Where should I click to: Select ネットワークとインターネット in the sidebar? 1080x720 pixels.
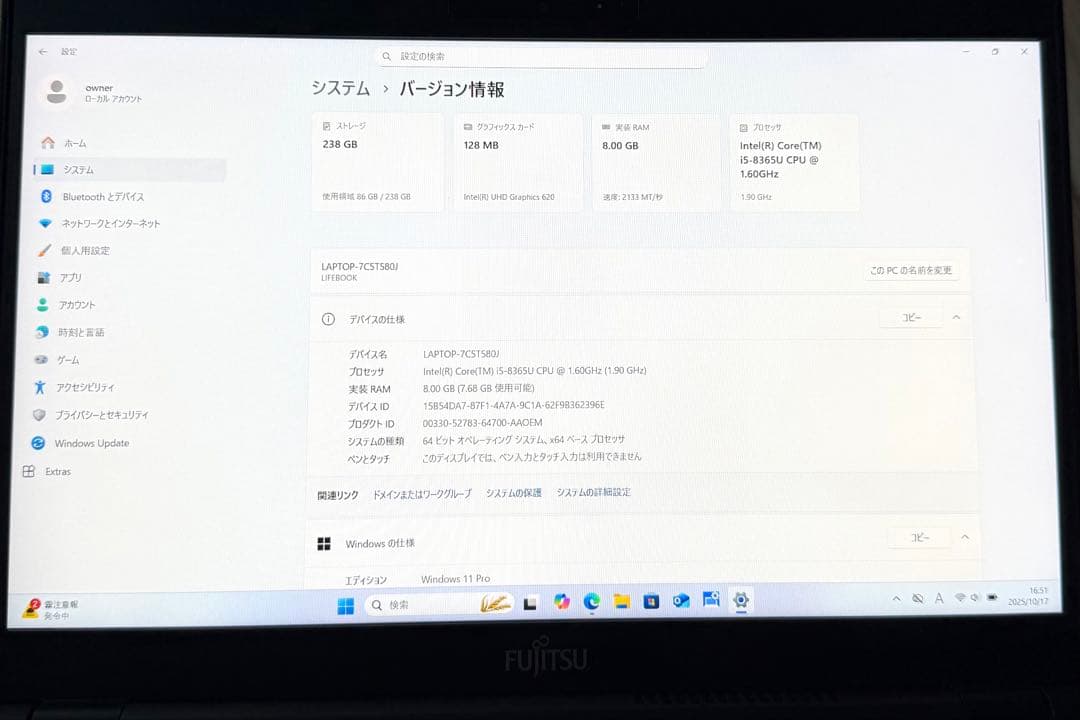(111, 223)
